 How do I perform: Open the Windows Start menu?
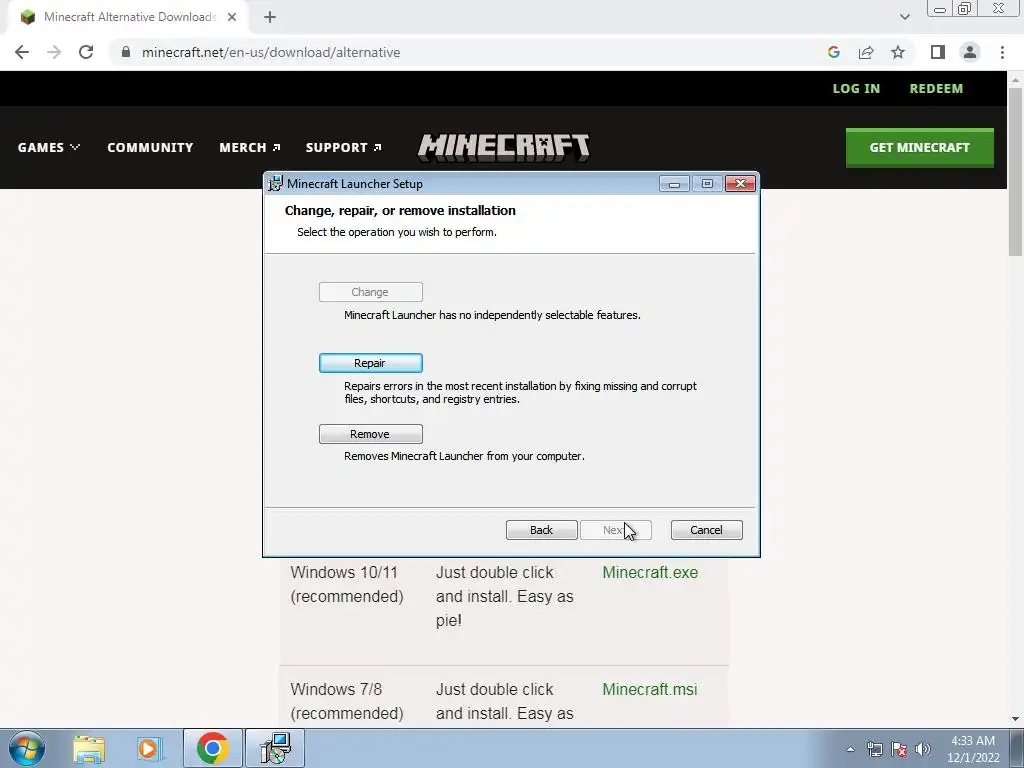27,748
